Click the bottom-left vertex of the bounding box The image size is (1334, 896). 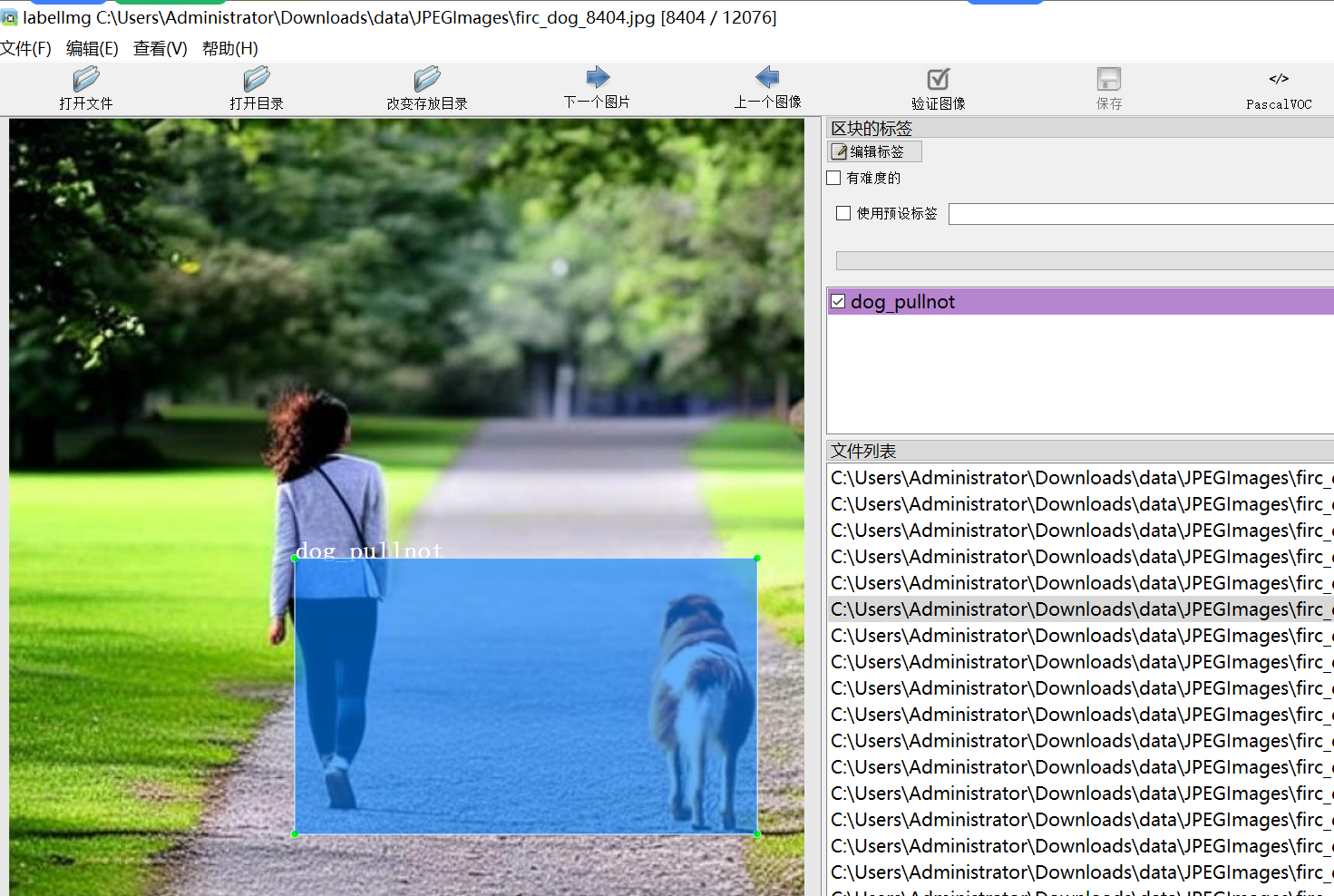[295, 833]
